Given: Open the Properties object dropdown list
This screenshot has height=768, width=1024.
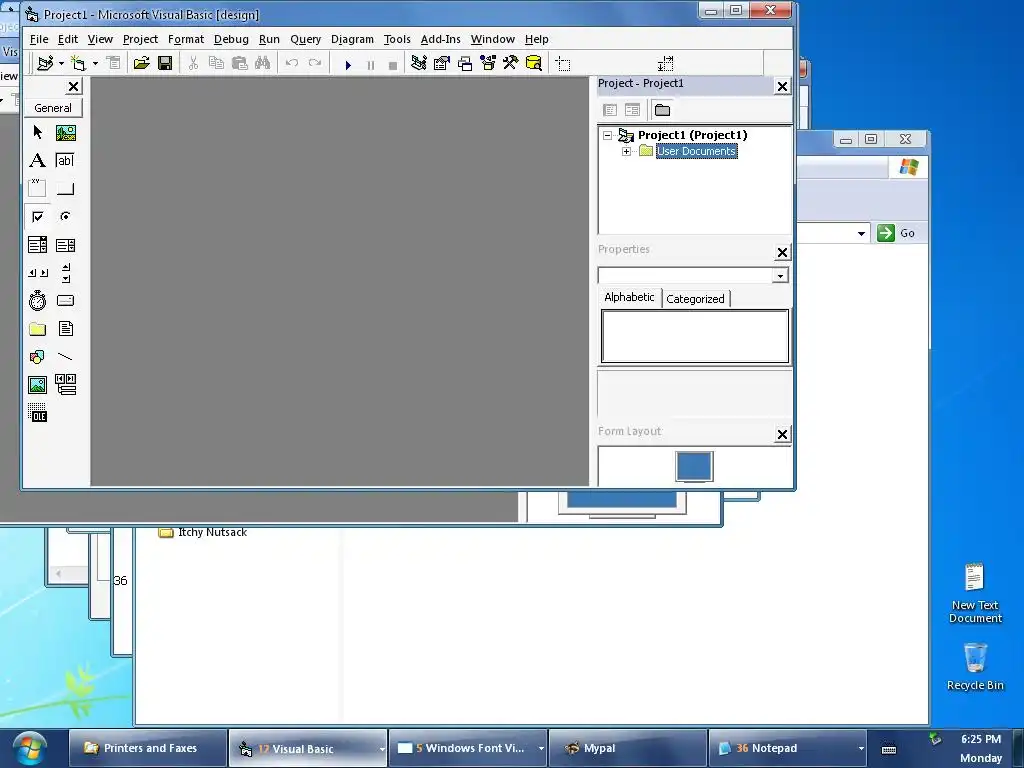Looking at the screenshot, I should click(x=780, y=276).
